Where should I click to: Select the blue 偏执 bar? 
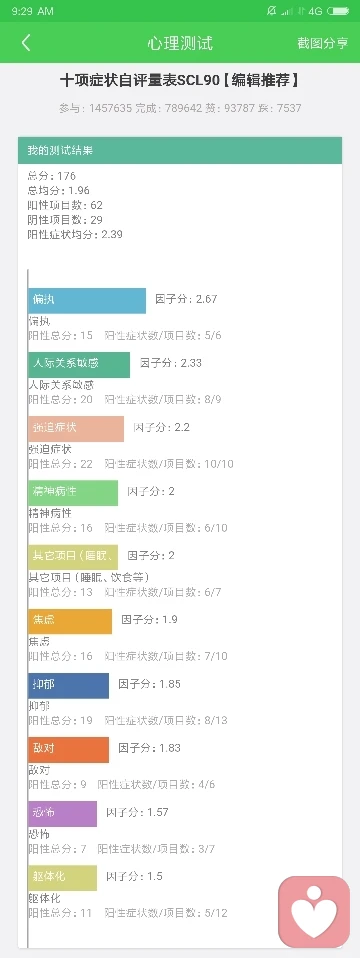click(87, 301)
